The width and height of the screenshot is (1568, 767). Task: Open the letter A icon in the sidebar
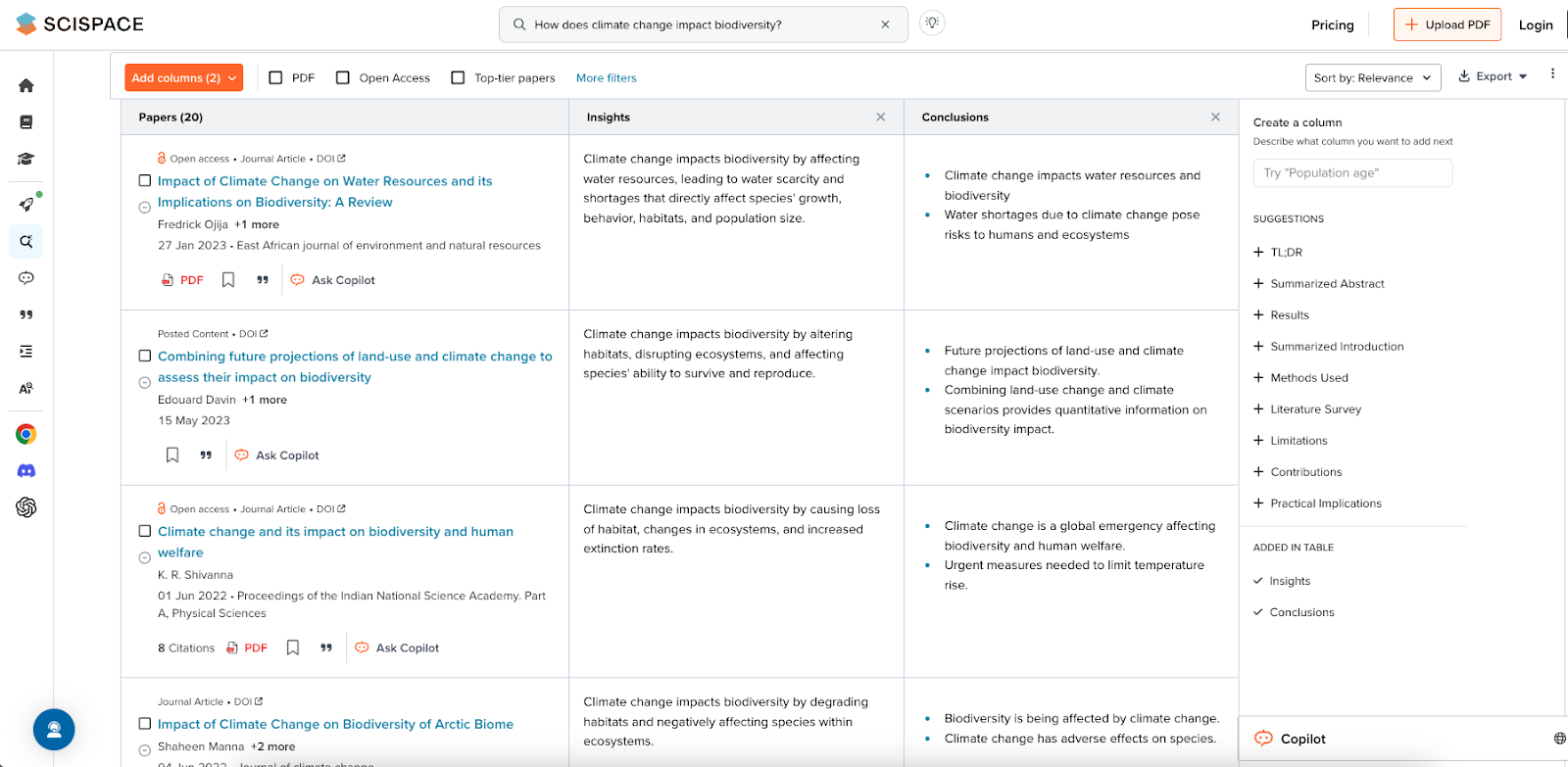pos(26,389)
